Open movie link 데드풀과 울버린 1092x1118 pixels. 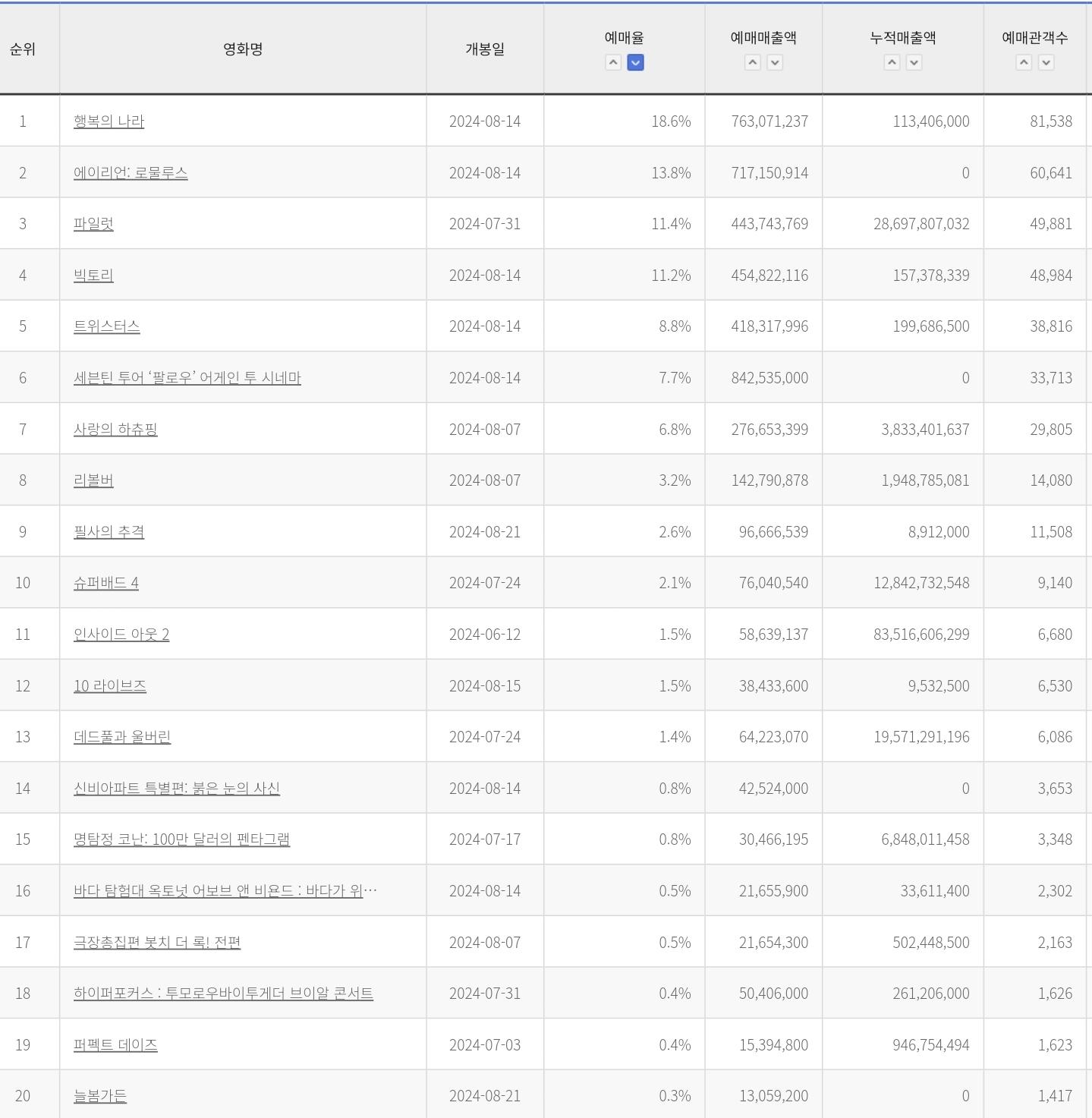122,737
